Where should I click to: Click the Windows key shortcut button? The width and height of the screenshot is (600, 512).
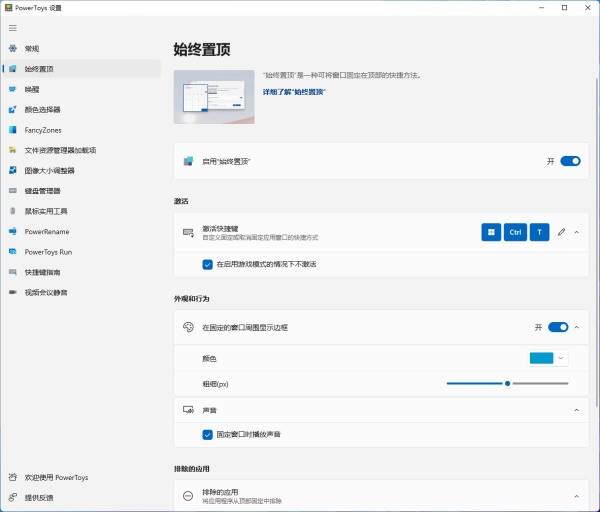coord(491,232)
